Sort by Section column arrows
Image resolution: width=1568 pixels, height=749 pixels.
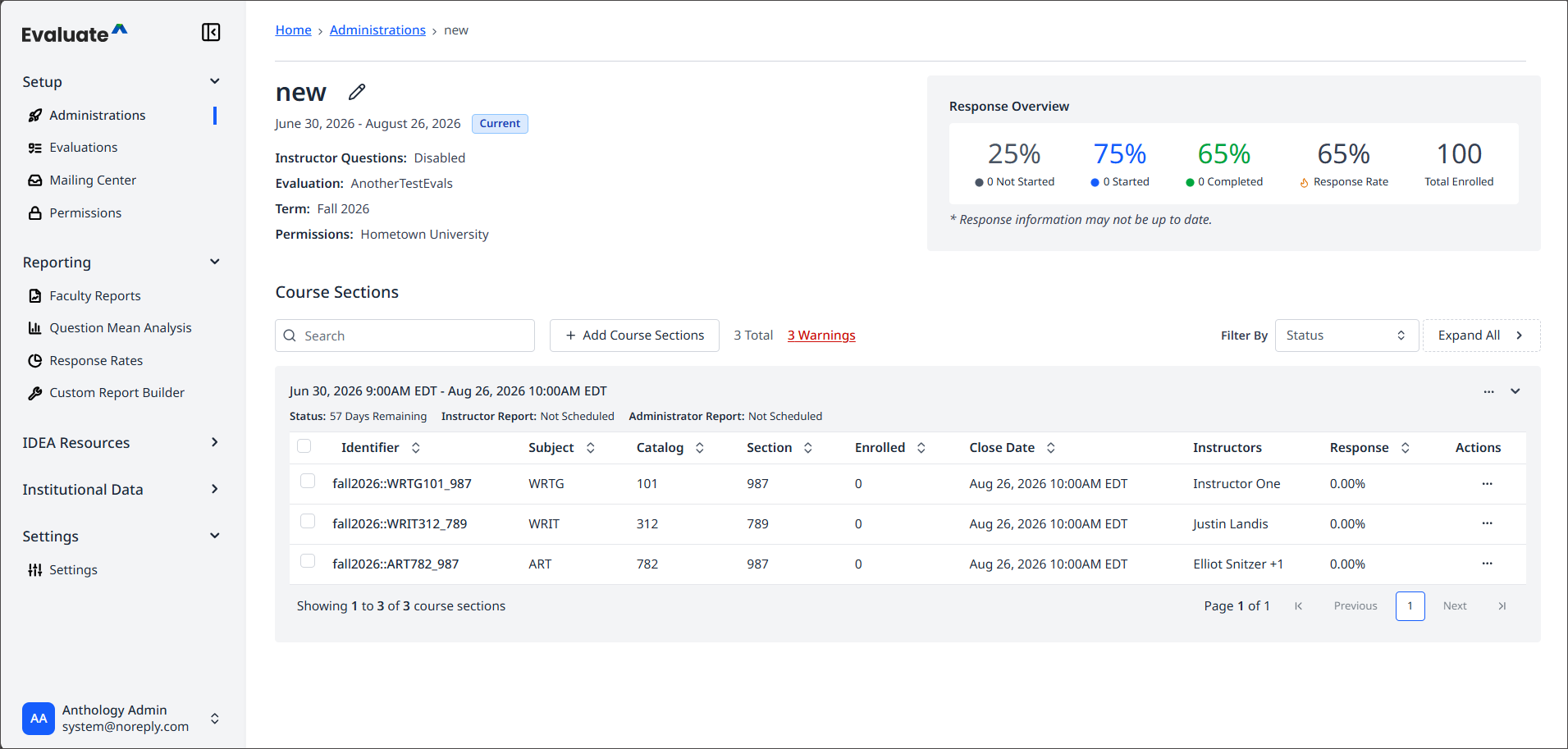coord(808,448)
